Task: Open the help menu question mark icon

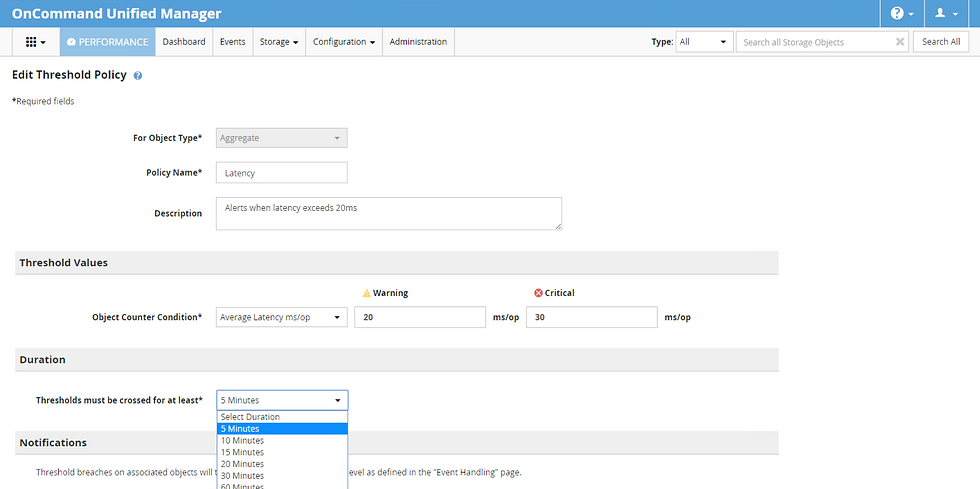Action: (x=897, y=13)
